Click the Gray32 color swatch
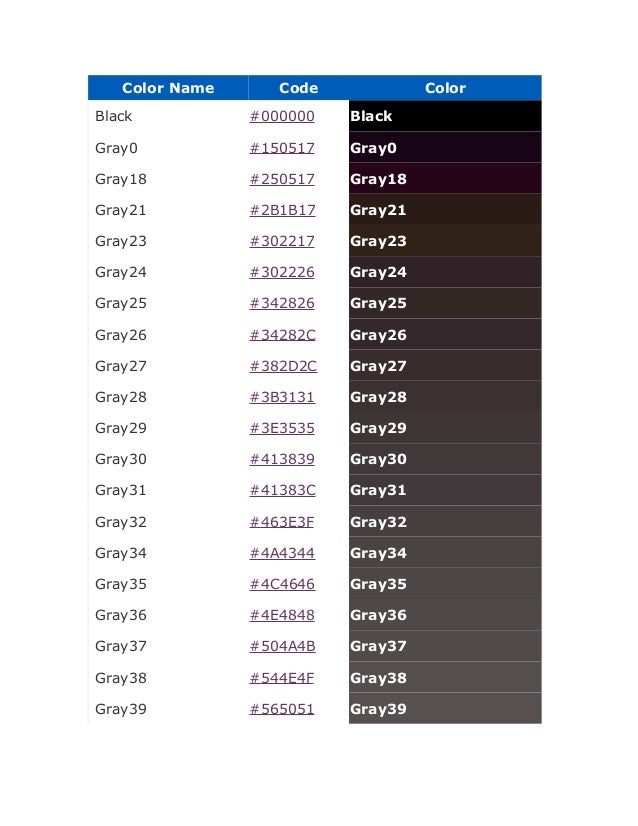638x826 pixels. 445,522
